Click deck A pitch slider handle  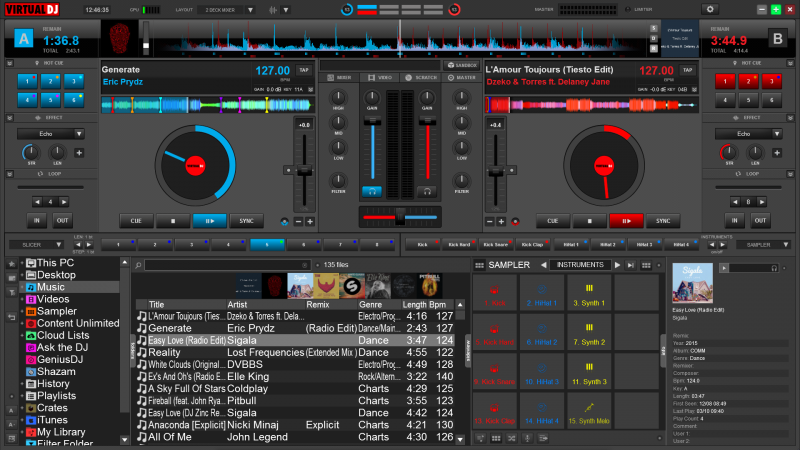[x=304, y=171]
